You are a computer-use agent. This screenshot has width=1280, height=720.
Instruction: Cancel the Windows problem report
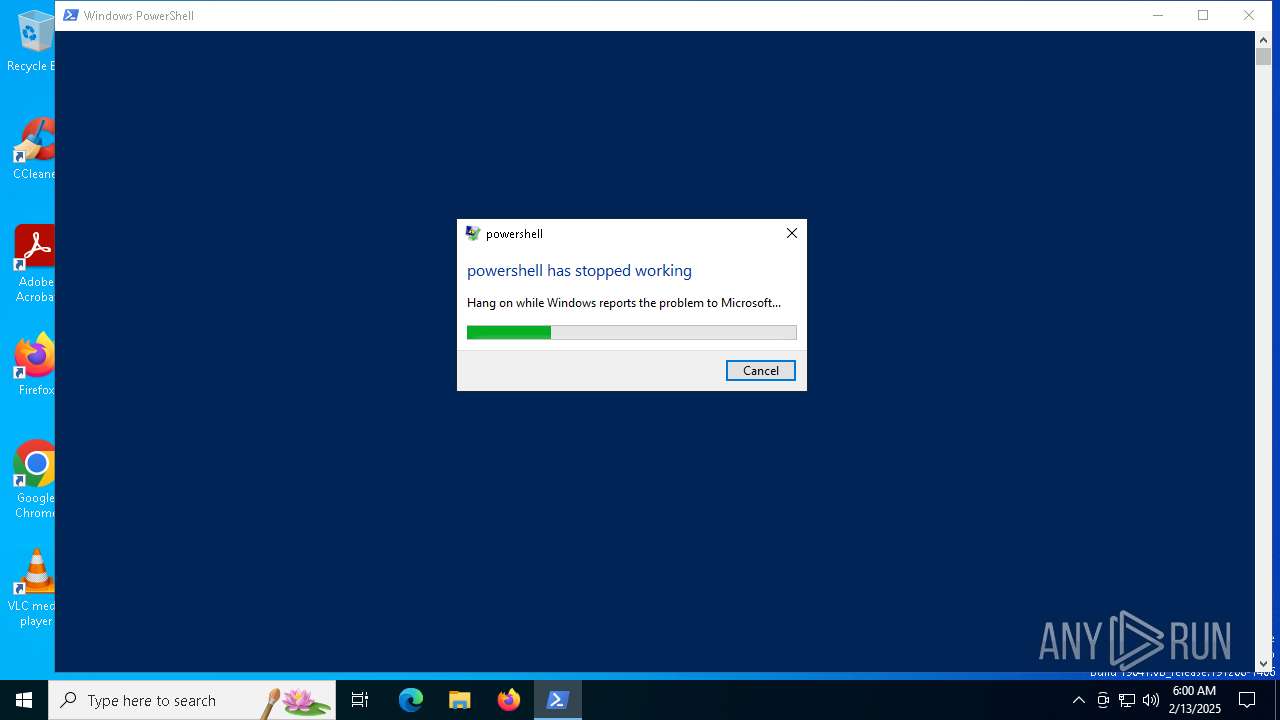coord(760,370)
